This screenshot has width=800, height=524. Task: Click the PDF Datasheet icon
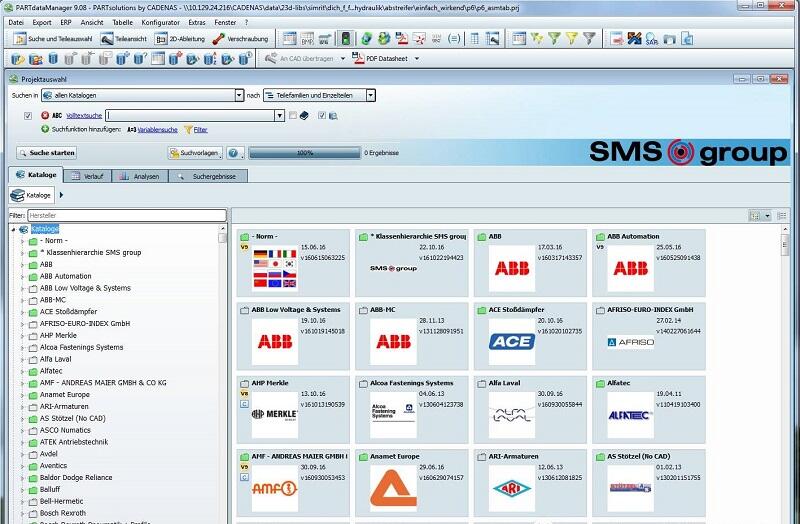(358, 58)
